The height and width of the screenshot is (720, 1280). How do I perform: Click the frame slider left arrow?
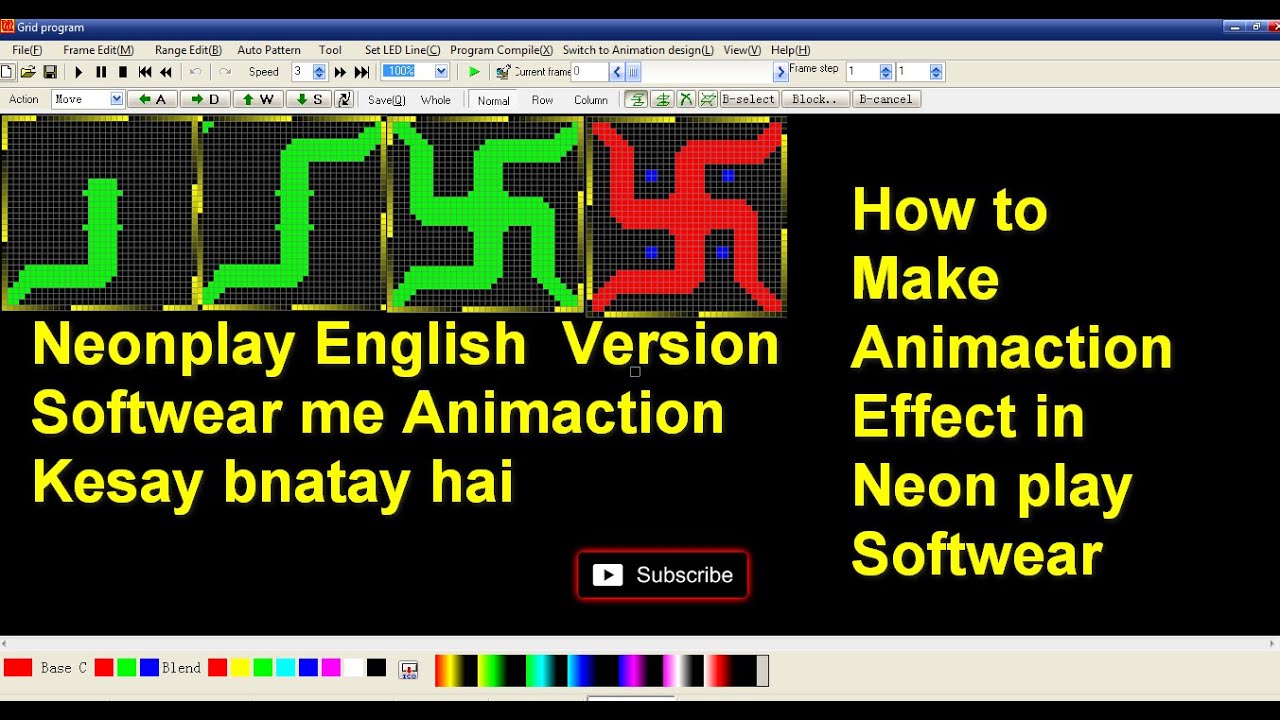click(x=617, y=72)
